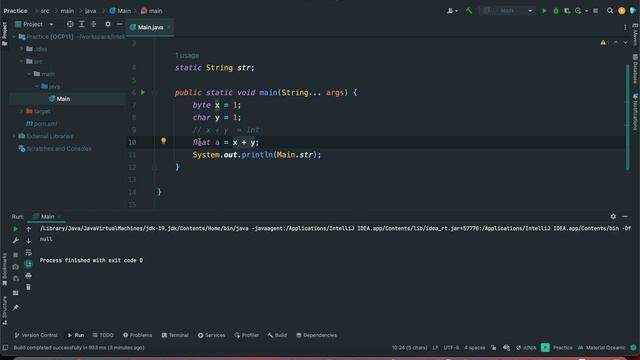The image size is (640, 360).
Task: Click the stop icon in the top toolbar
Action: pos(596,11)
